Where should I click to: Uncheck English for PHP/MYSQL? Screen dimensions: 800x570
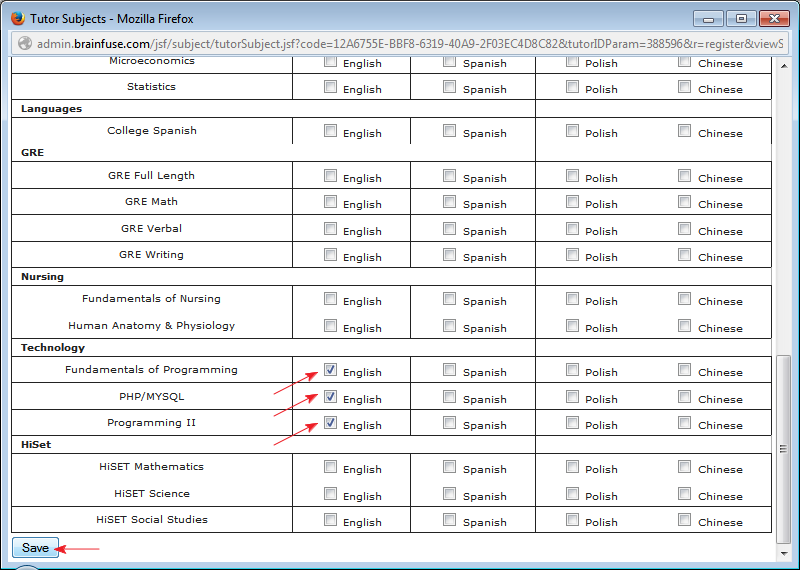click(331, 396)
